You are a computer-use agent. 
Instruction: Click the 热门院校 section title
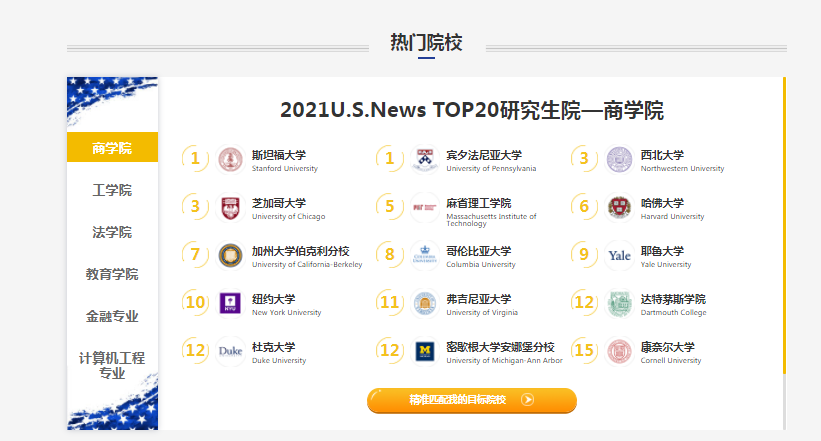[x=426, y=42]
